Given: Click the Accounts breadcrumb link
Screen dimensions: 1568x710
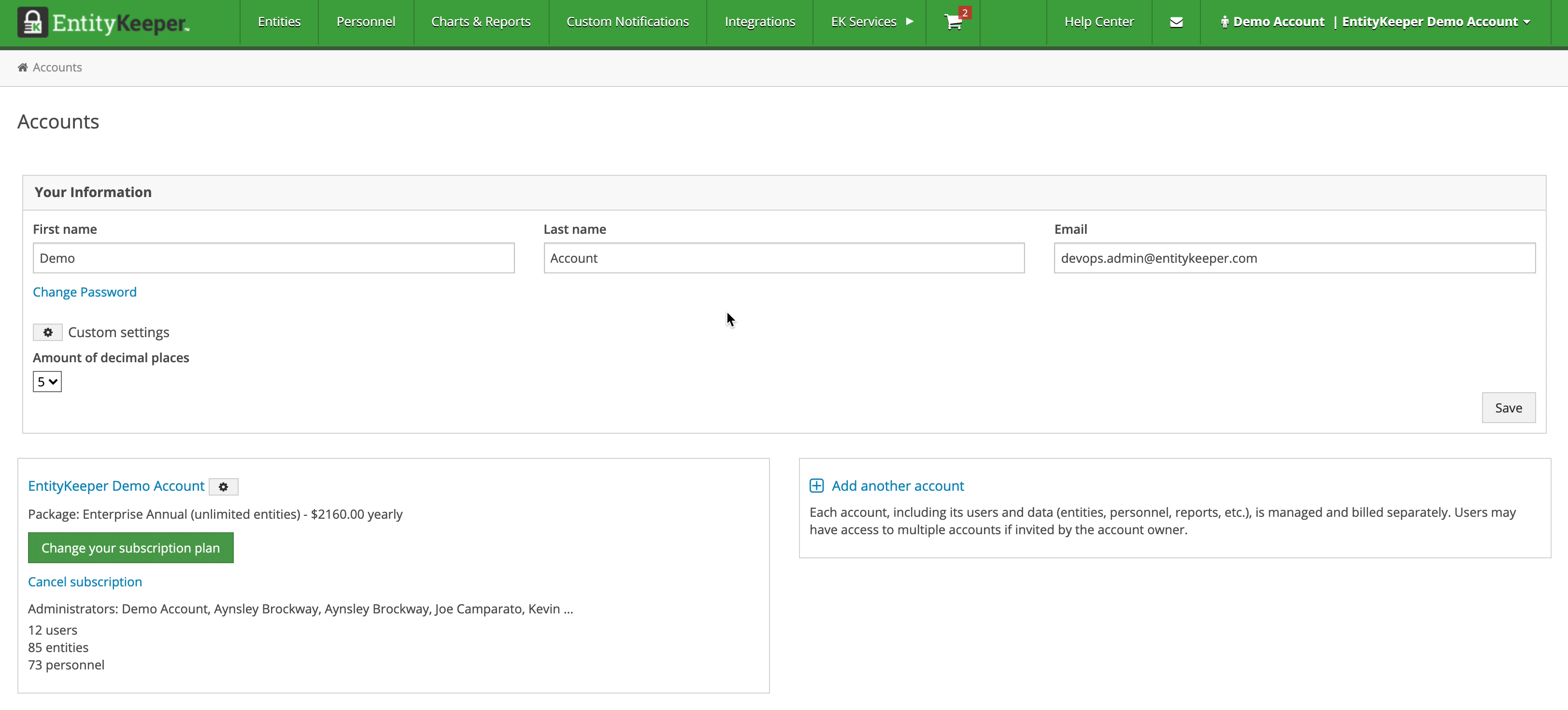Looking at the screenshot, I should [57, 67].
